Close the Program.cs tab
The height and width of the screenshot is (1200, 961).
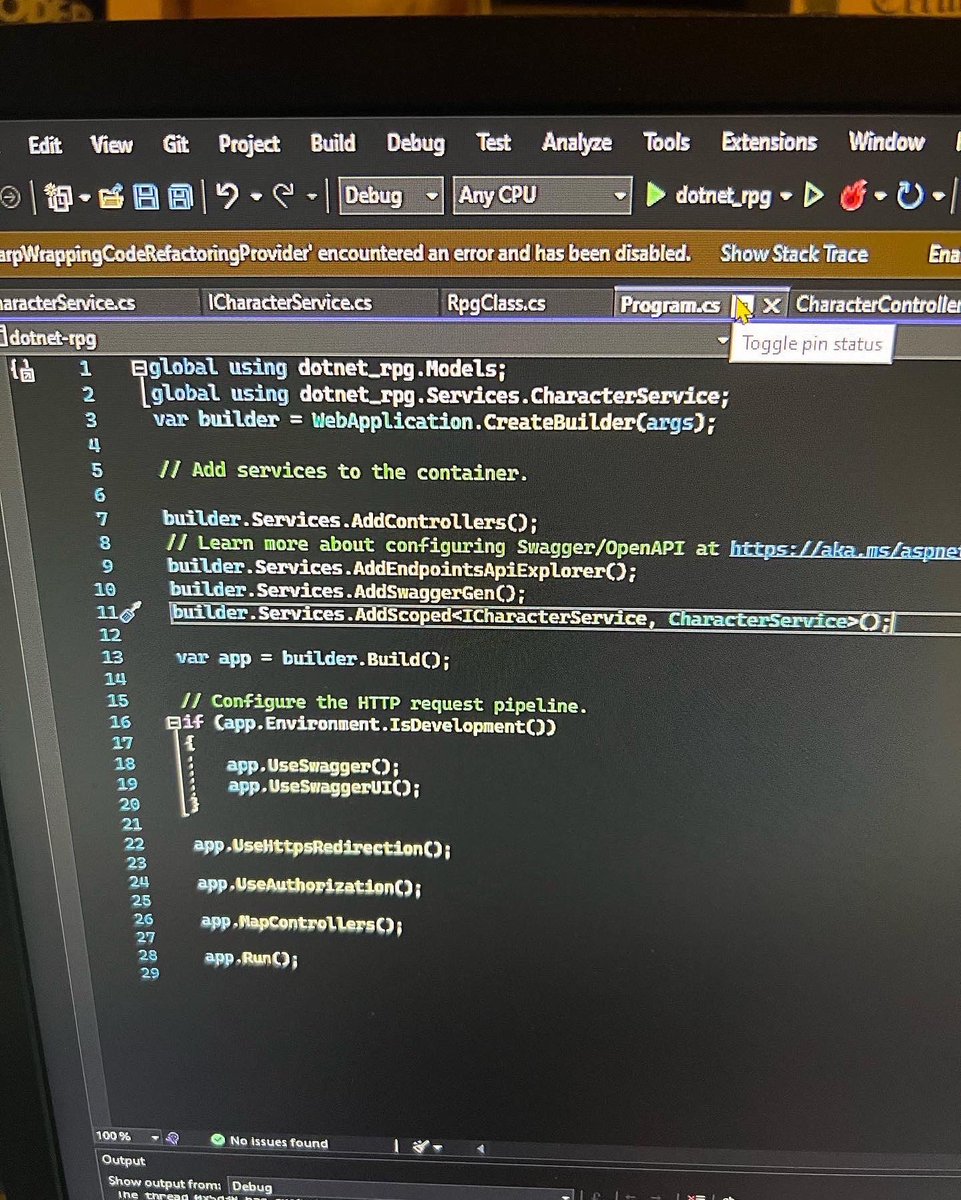coord(771,305)
